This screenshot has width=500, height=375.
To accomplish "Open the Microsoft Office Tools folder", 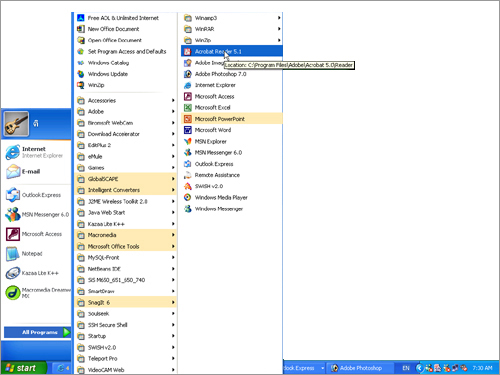I will 125,246.
